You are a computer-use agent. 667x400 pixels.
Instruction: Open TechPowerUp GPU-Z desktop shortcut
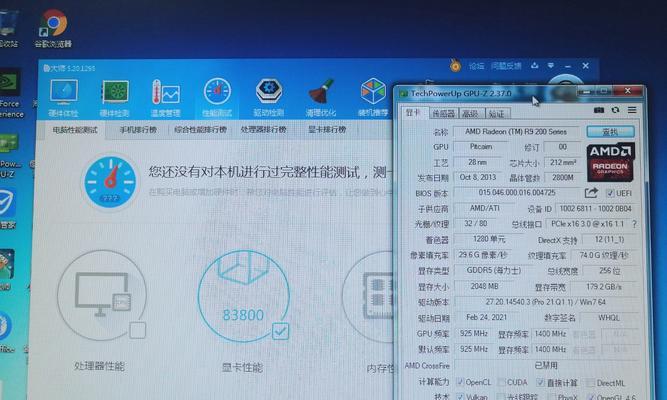coord(9,153)
